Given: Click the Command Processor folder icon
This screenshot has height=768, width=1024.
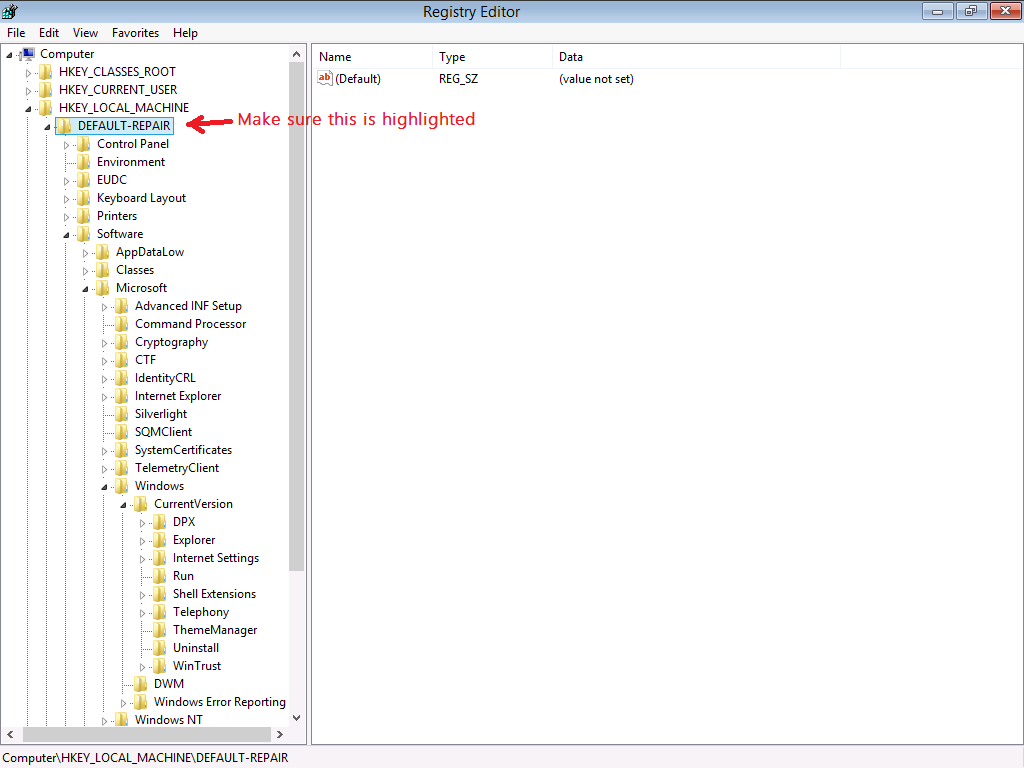Looking at the screenshot, I should point(122,324).
